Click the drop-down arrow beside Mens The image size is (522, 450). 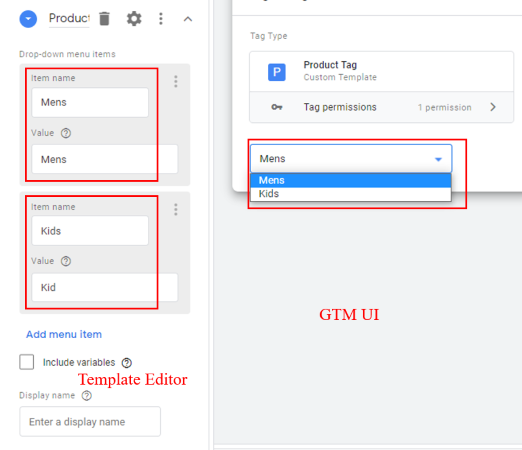point(438,159)
